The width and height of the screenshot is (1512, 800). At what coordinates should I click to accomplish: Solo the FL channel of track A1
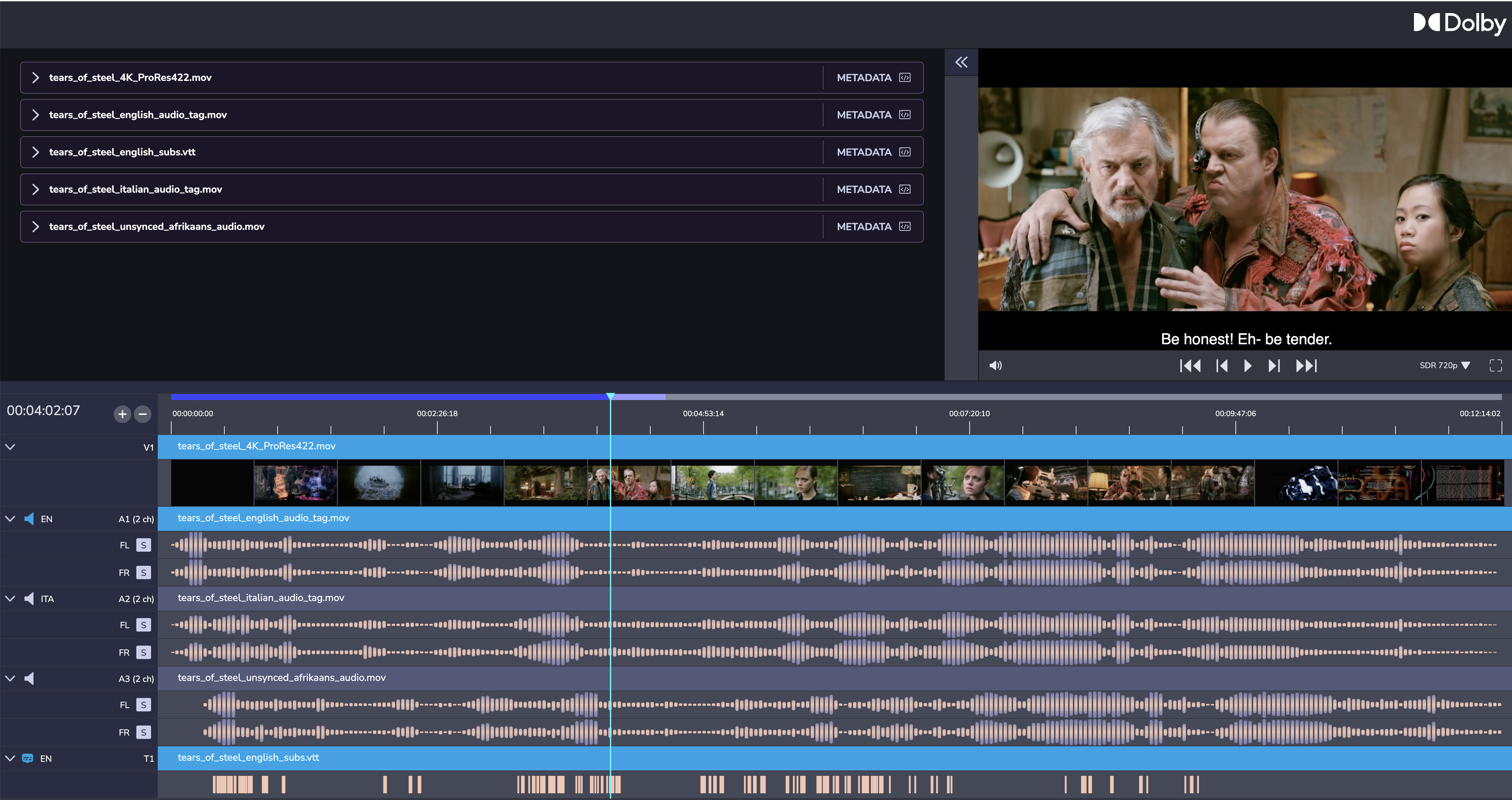(x=143, y=545)
